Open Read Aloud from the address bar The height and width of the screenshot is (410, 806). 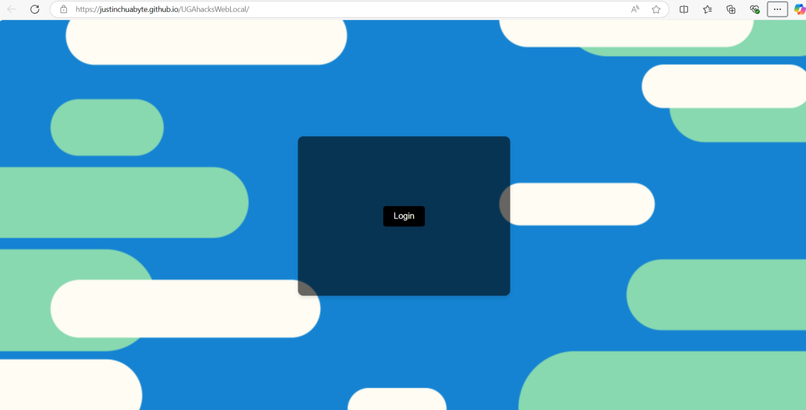[x=635, y=9]
